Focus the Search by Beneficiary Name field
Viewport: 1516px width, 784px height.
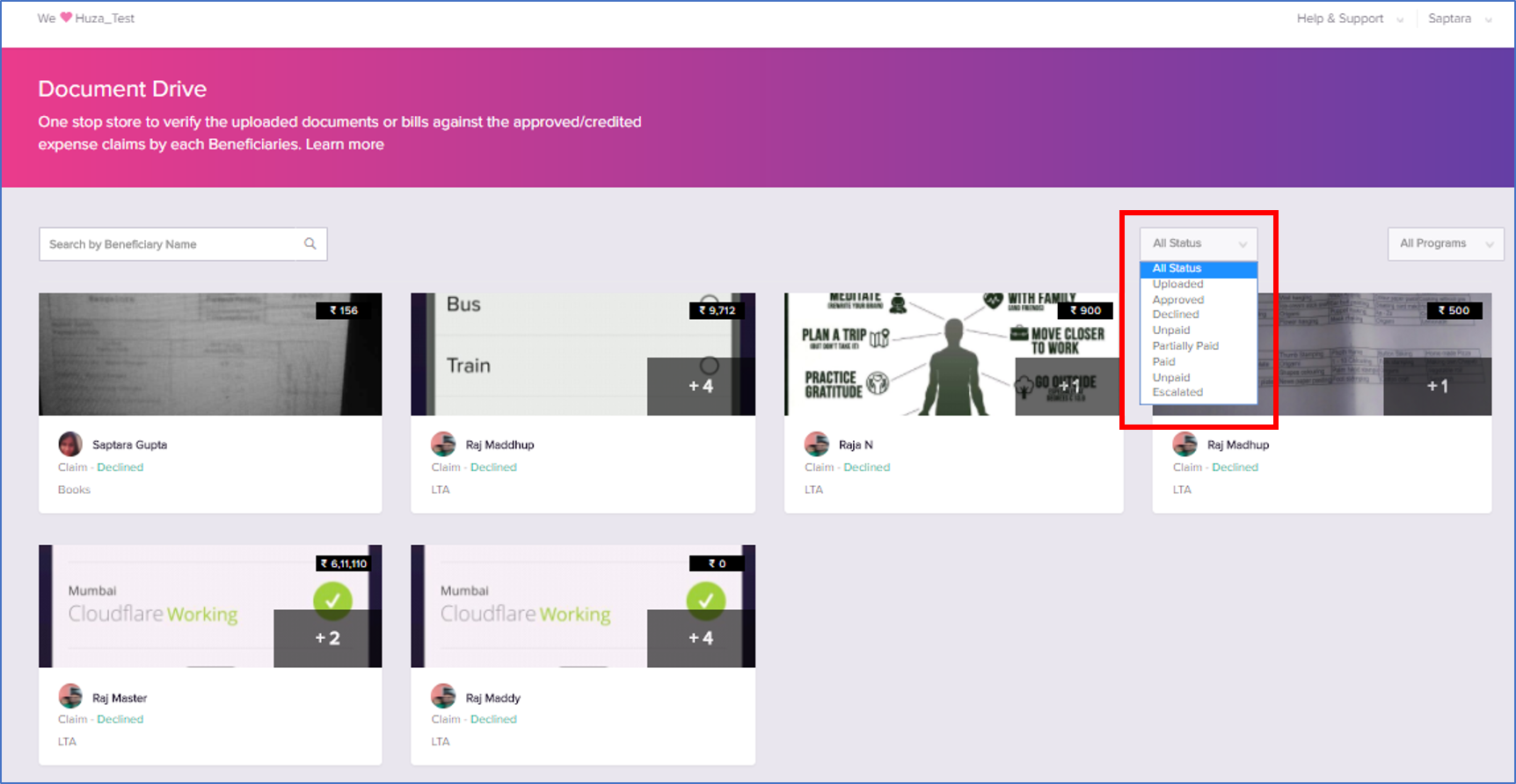tap(183, 243)
